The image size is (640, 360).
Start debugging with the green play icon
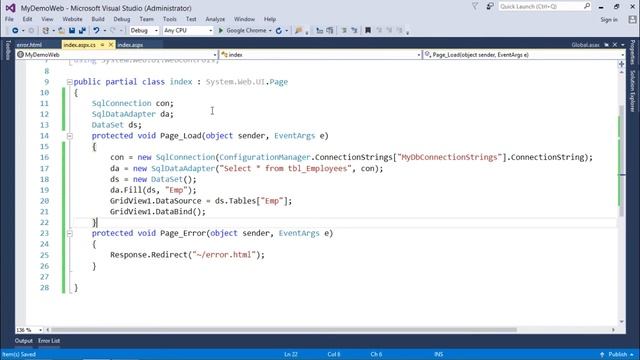click(221, 31)
